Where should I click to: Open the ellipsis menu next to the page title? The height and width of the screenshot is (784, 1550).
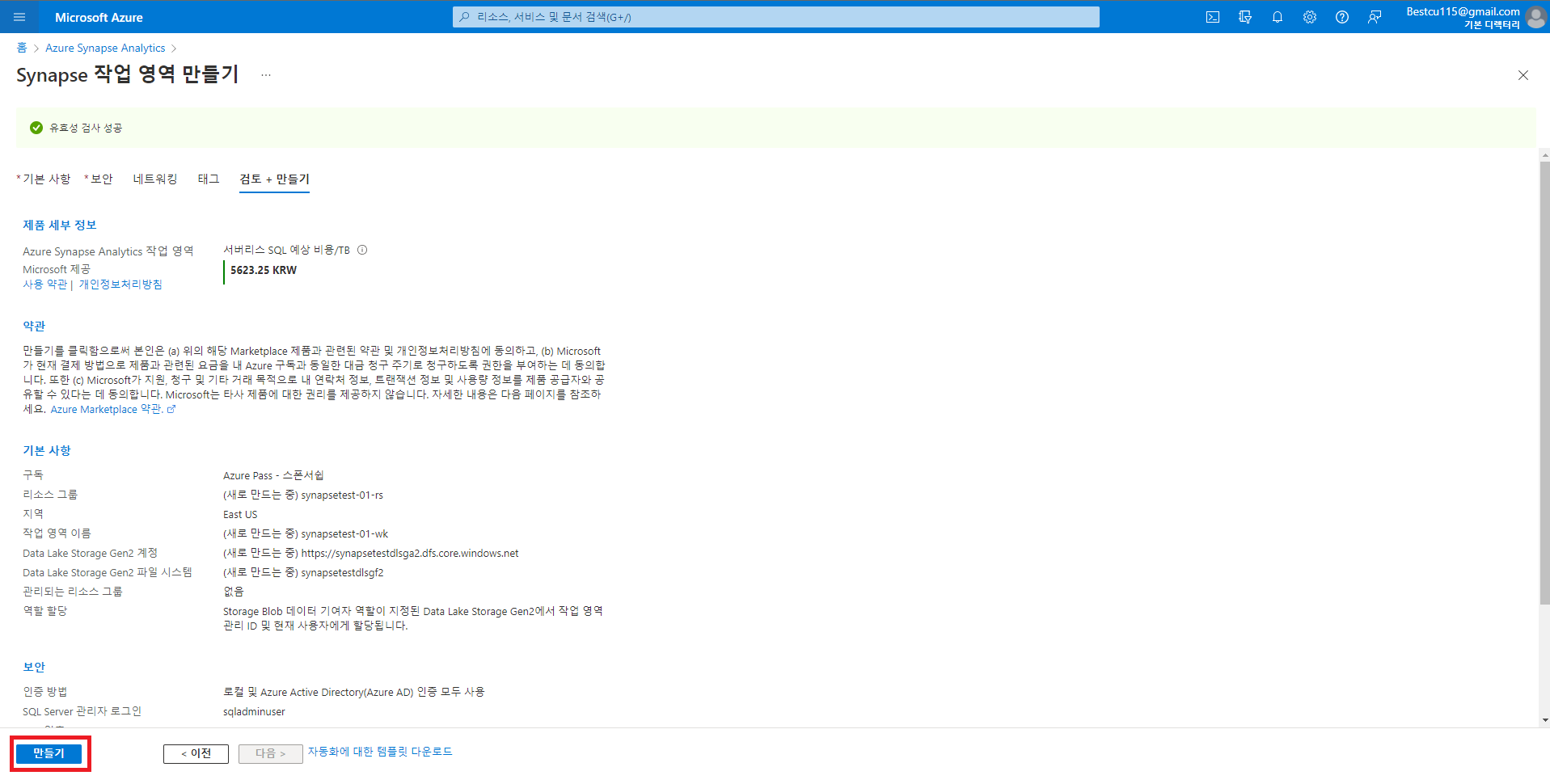point(266,75)
